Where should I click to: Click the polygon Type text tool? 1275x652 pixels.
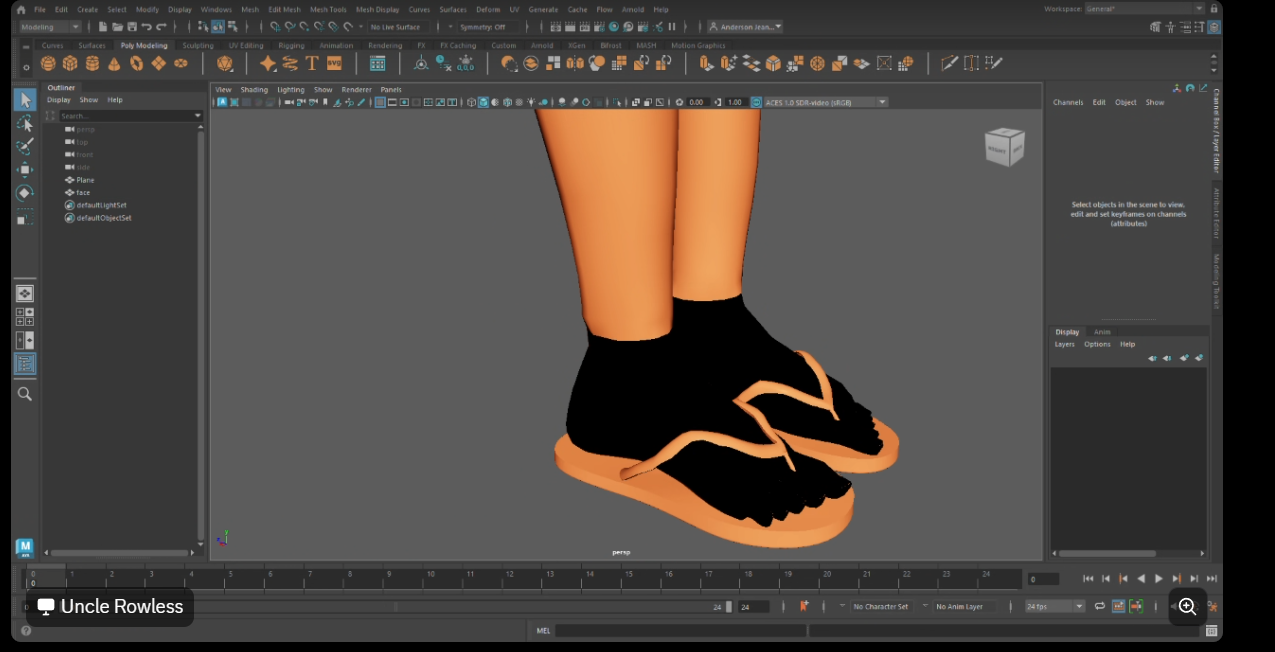click(x=311, y=63)
